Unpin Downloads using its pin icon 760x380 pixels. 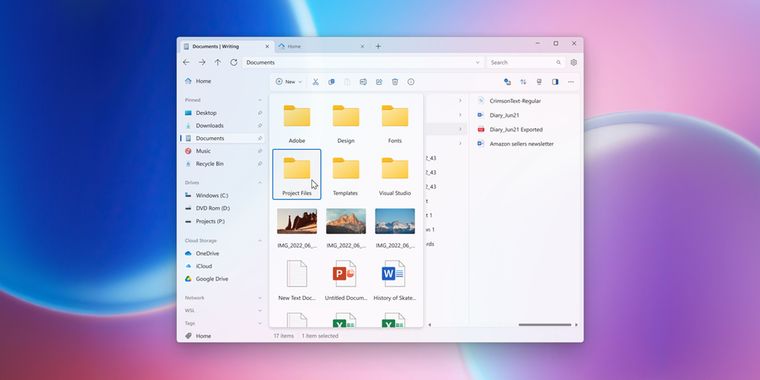tap(260, 126)
